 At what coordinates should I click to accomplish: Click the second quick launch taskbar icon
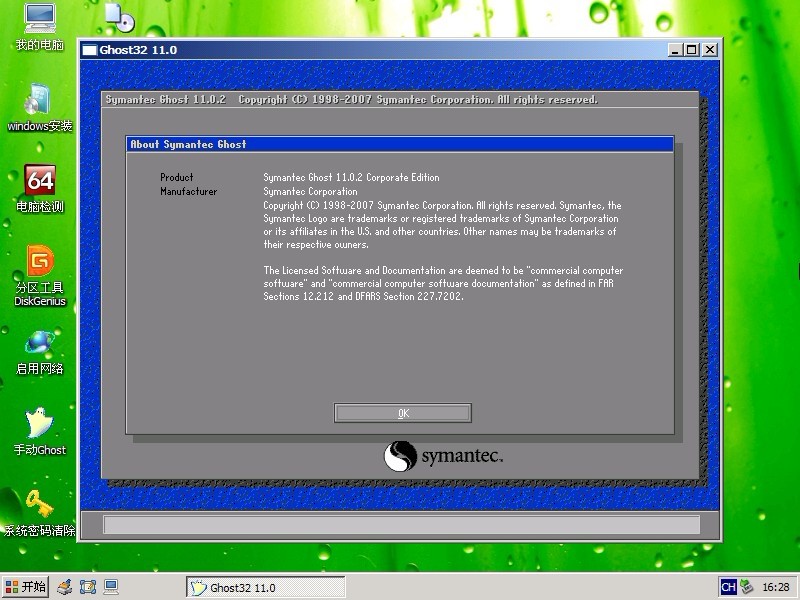pyautogui.click(x=88, y=587)
